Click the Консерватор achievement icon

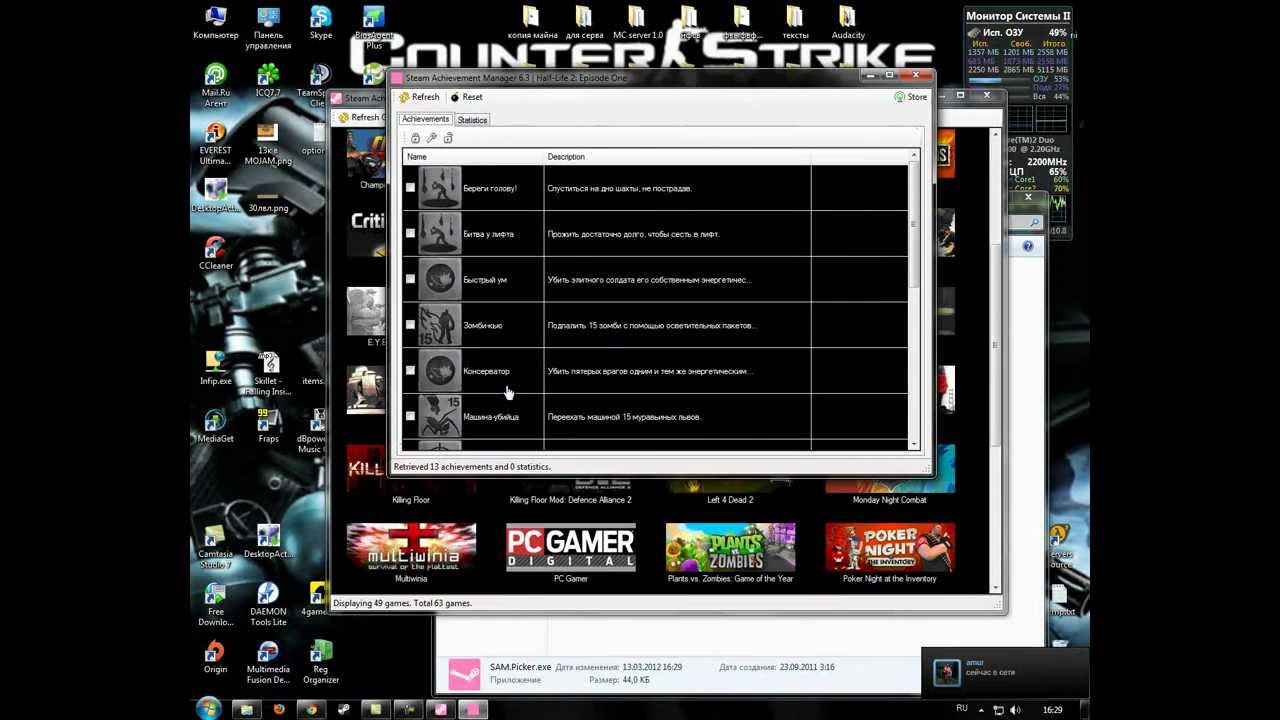pyautogui.click(x=439, y=371)
